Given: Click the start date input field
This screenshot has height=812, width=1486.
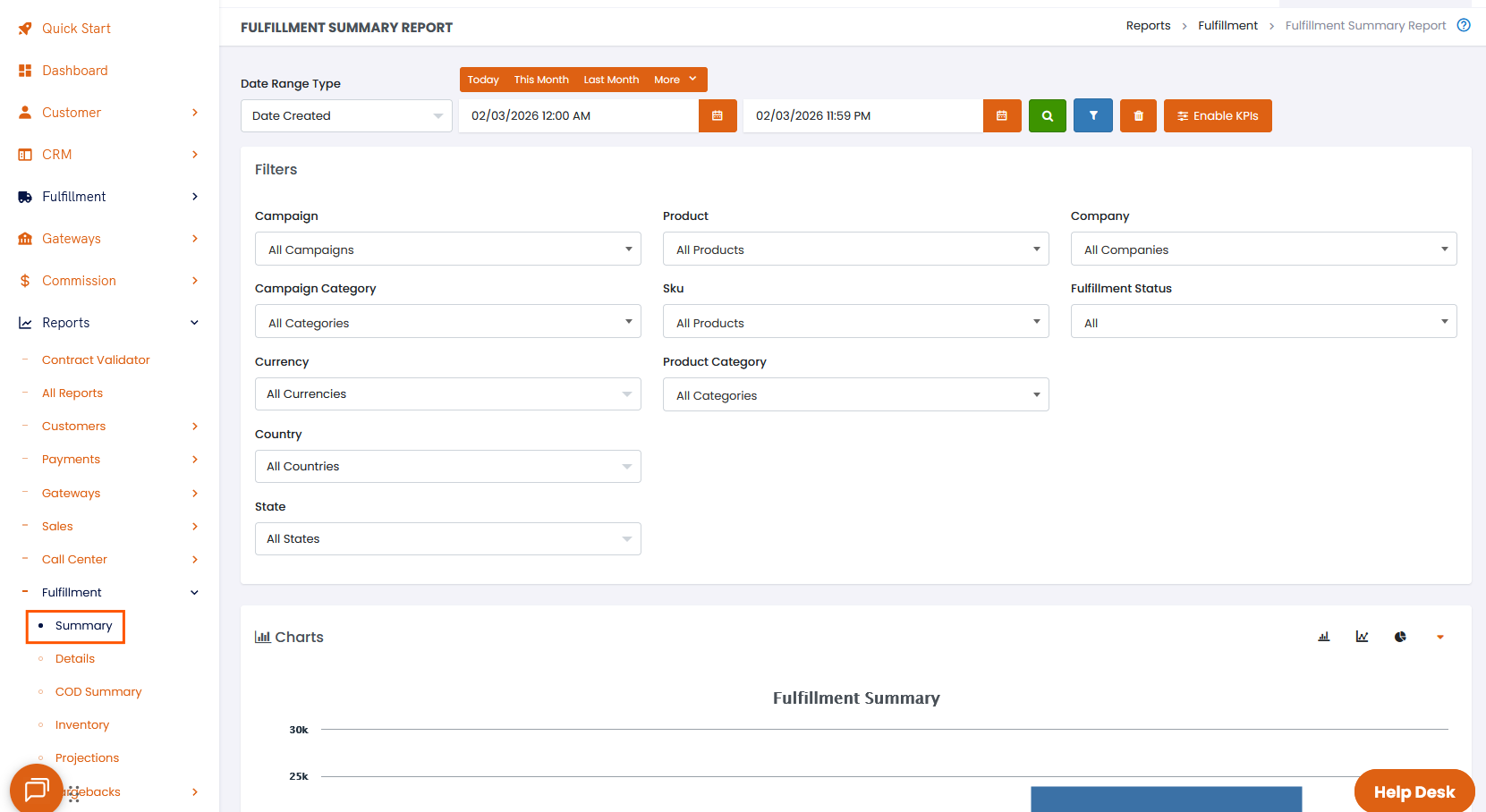Looking at the screenshot, I should tap(577, 116).
